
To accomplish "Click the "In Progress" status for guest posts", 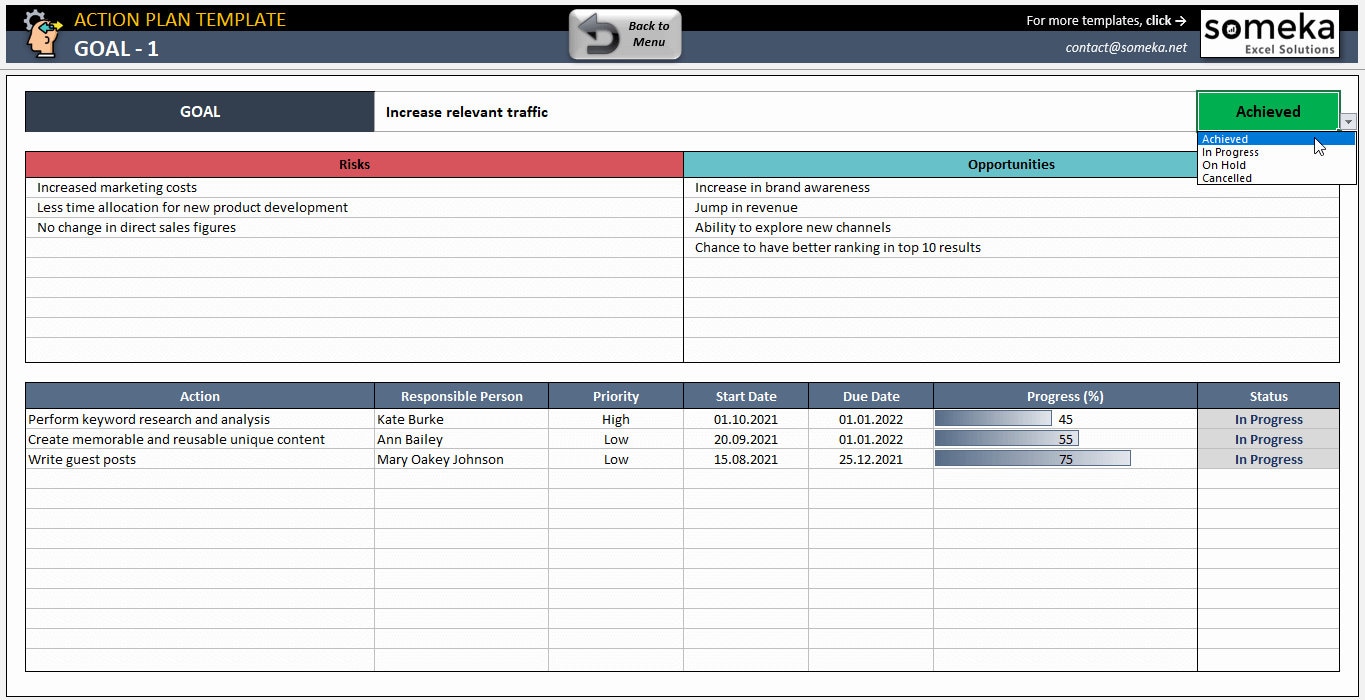I will [1267, 458].
